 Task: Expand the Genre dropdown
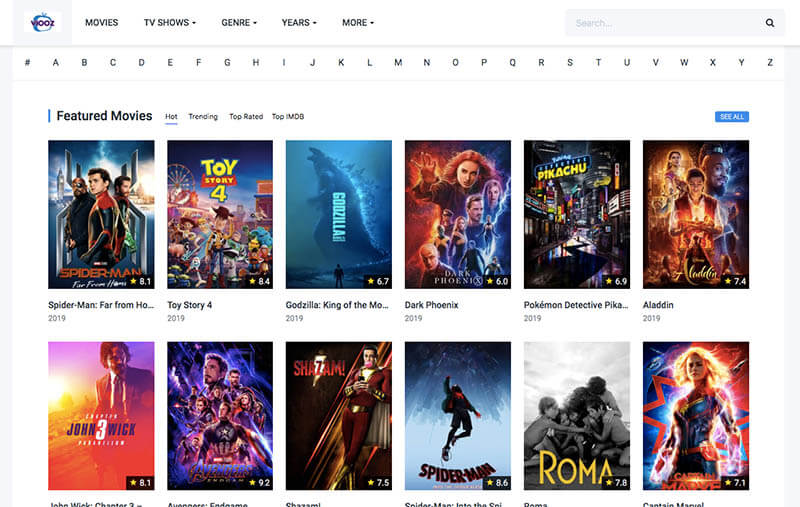(239, 22)
